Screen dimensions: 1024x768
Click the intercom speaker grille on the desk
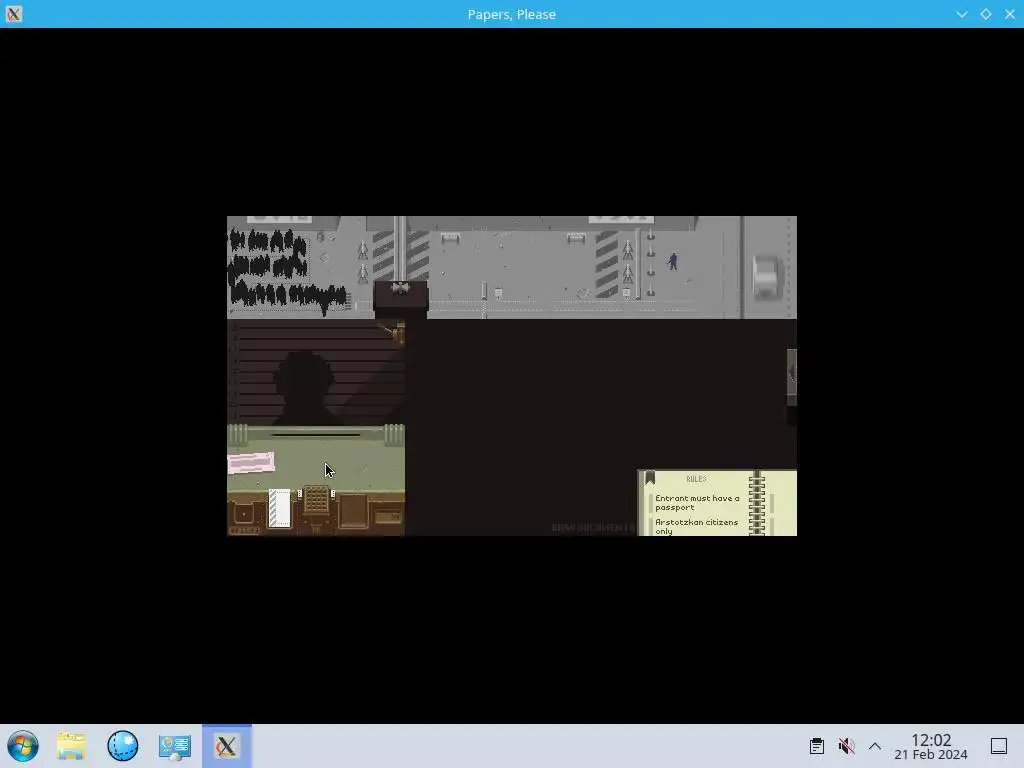point(317,500)
